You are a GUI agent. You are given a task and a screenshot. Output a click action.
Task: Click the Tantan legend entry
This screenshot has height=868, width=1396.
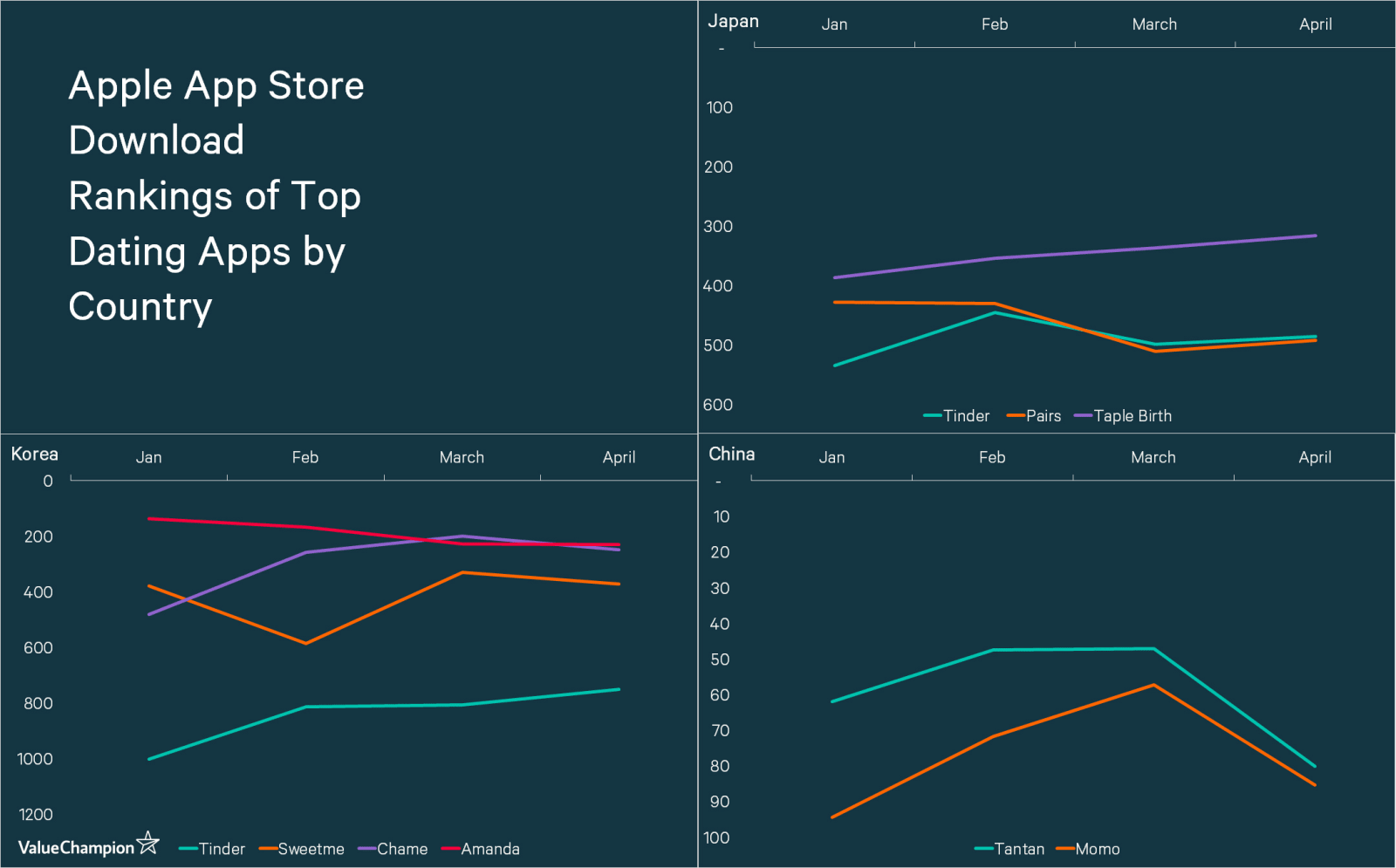click(1009, 849)
